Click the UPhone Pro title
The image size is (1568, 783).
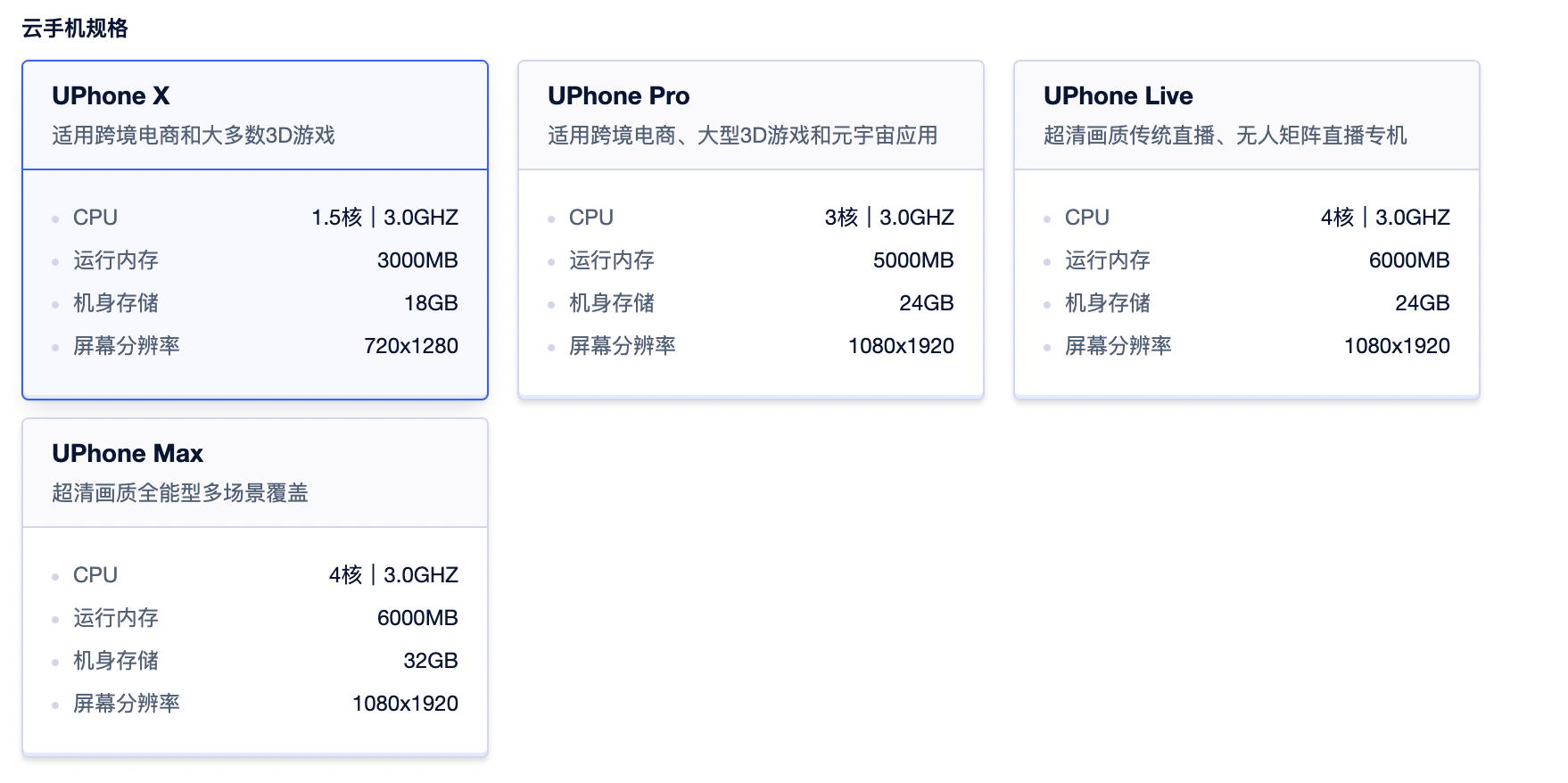pos(618,95)
